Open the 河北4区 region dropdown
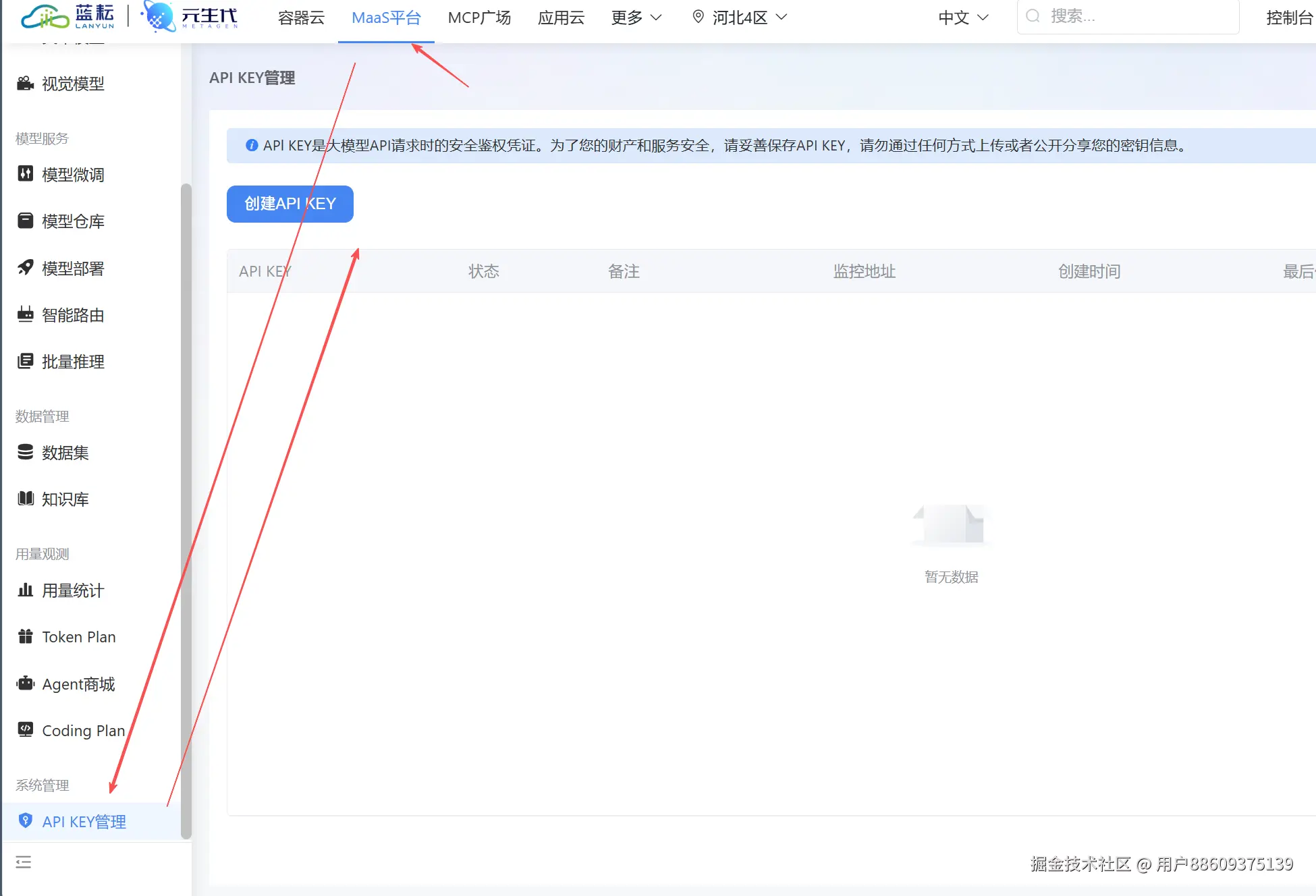1316x896 pixels. (740, 18)
